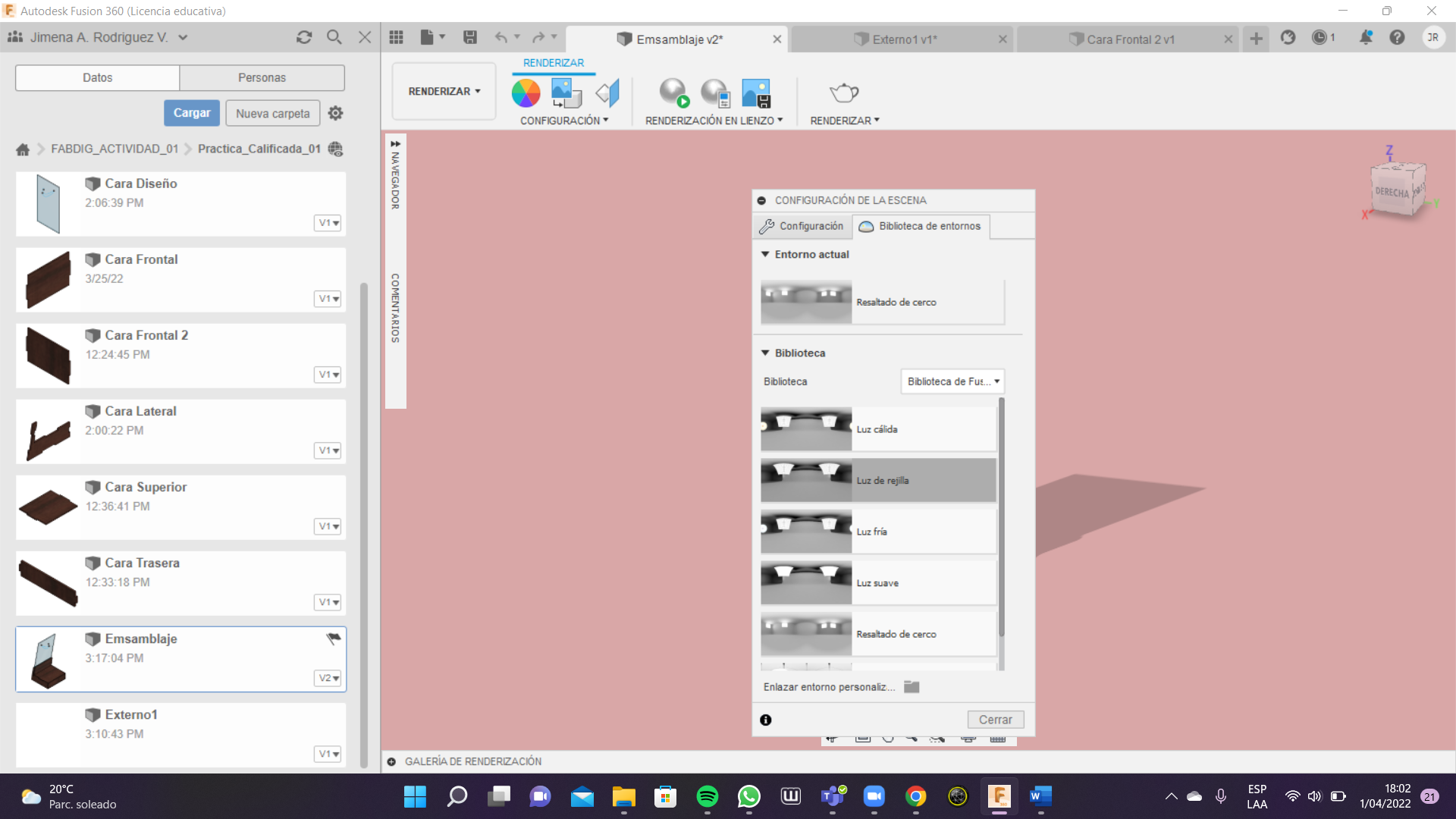Click the Cerrar button
The image size is (1456, 819).
pos(995,720)
